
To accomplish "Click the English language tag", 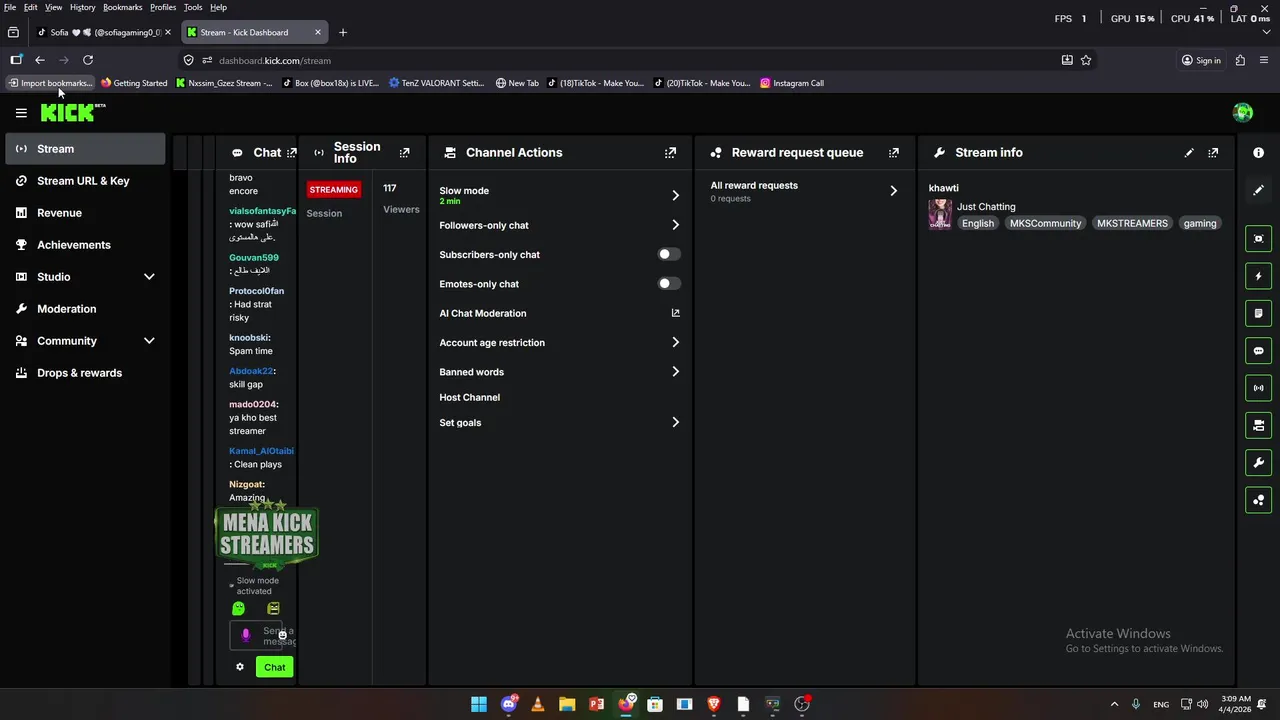I will pos(978,223).
